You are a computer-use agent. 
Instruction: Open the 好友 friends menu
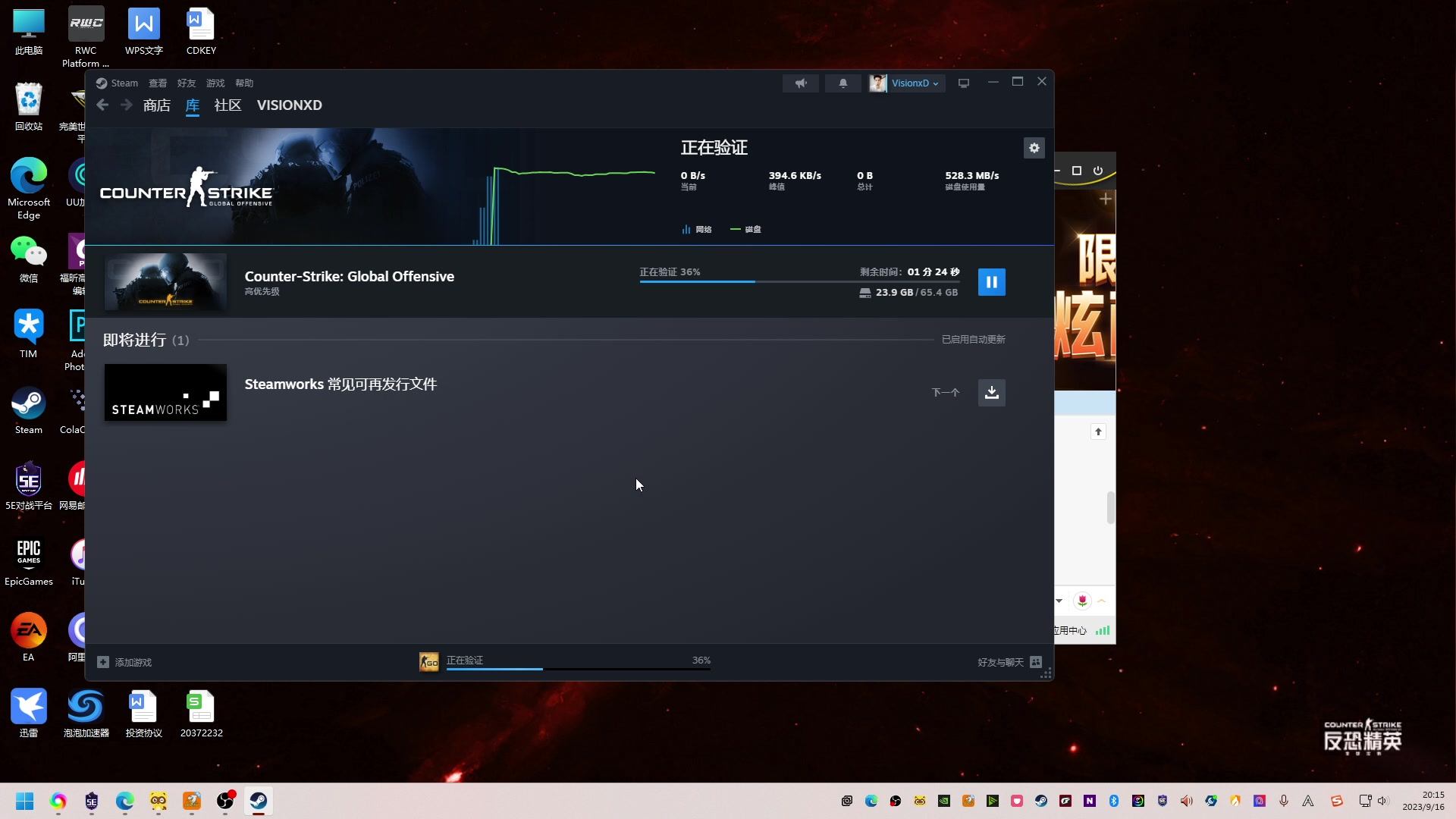[x=187, y=83]
